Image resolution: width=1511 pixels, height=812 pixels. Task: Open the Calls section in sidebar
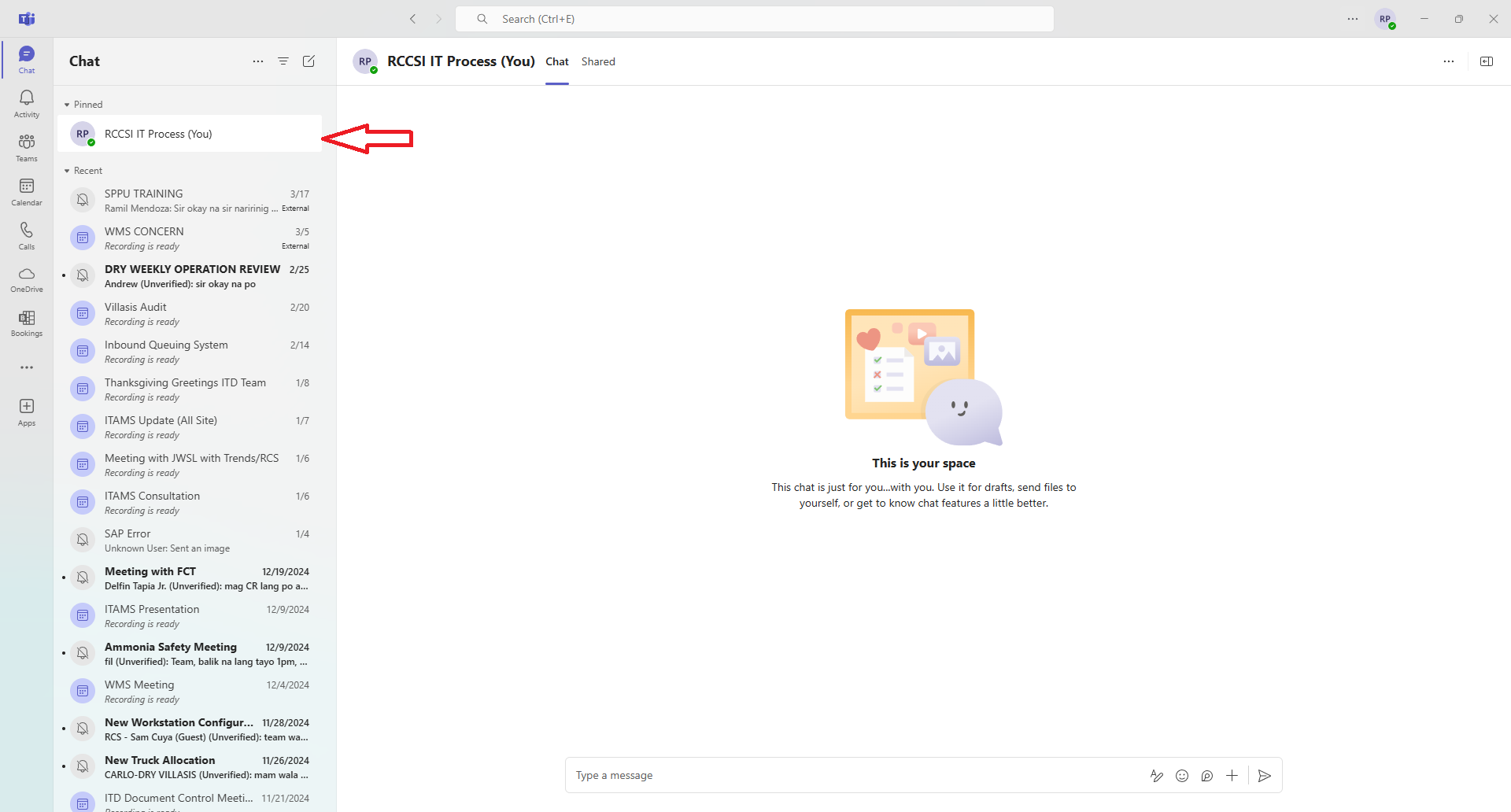coord(27,235)
